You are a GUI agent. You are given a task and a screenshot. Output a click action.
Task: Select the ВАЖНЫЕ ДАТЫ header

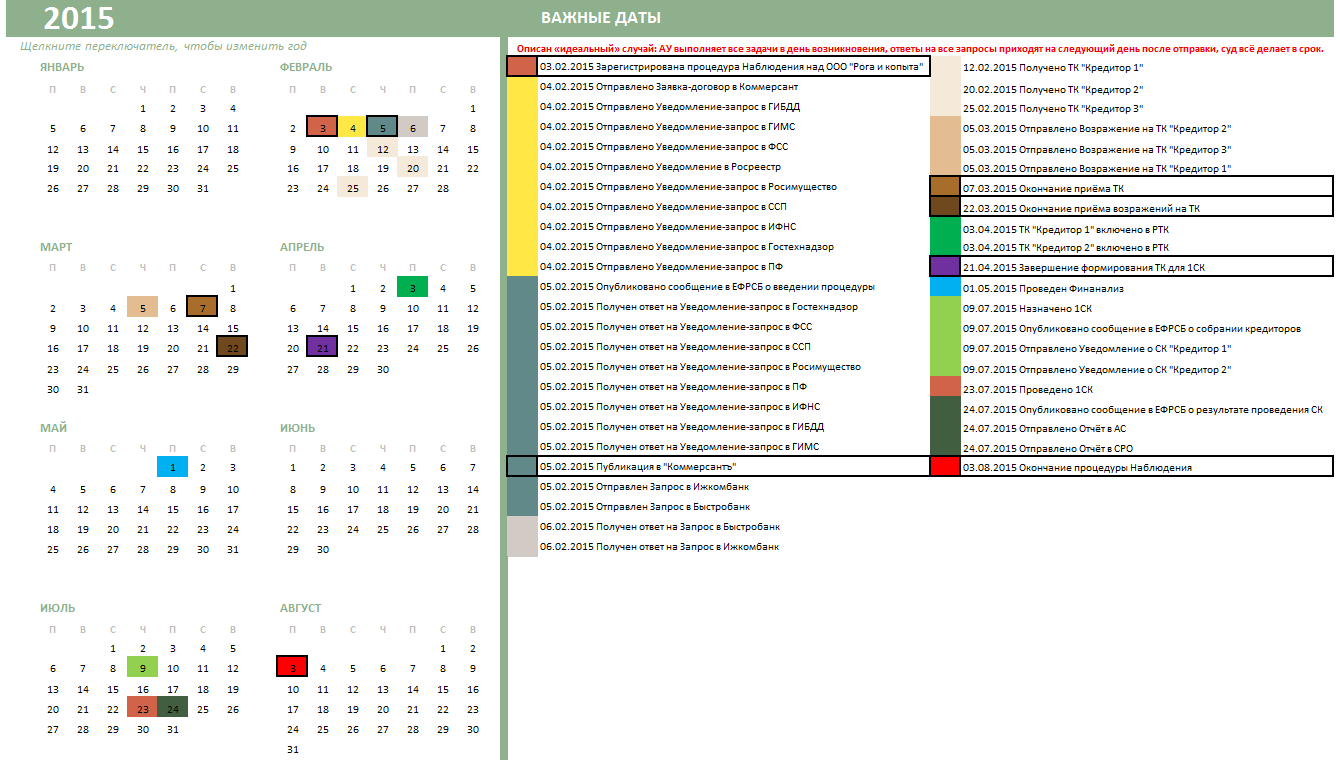coord(600,18)
